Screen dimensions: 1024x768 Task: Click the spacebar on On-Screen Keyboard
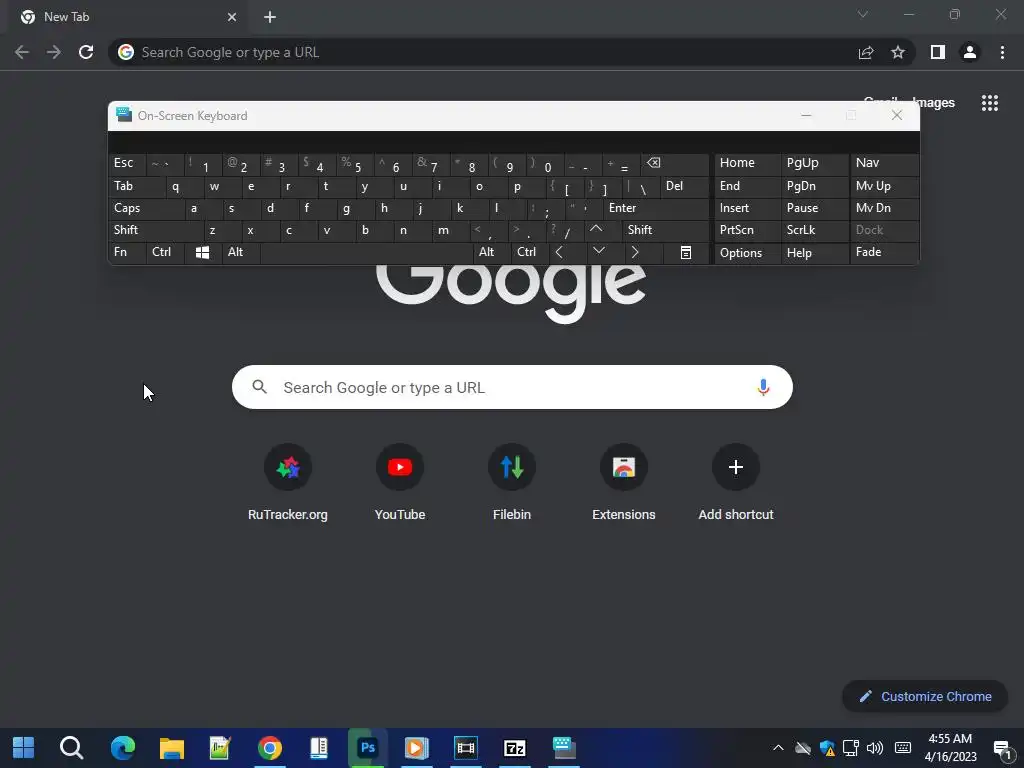[x=367, y=252]
